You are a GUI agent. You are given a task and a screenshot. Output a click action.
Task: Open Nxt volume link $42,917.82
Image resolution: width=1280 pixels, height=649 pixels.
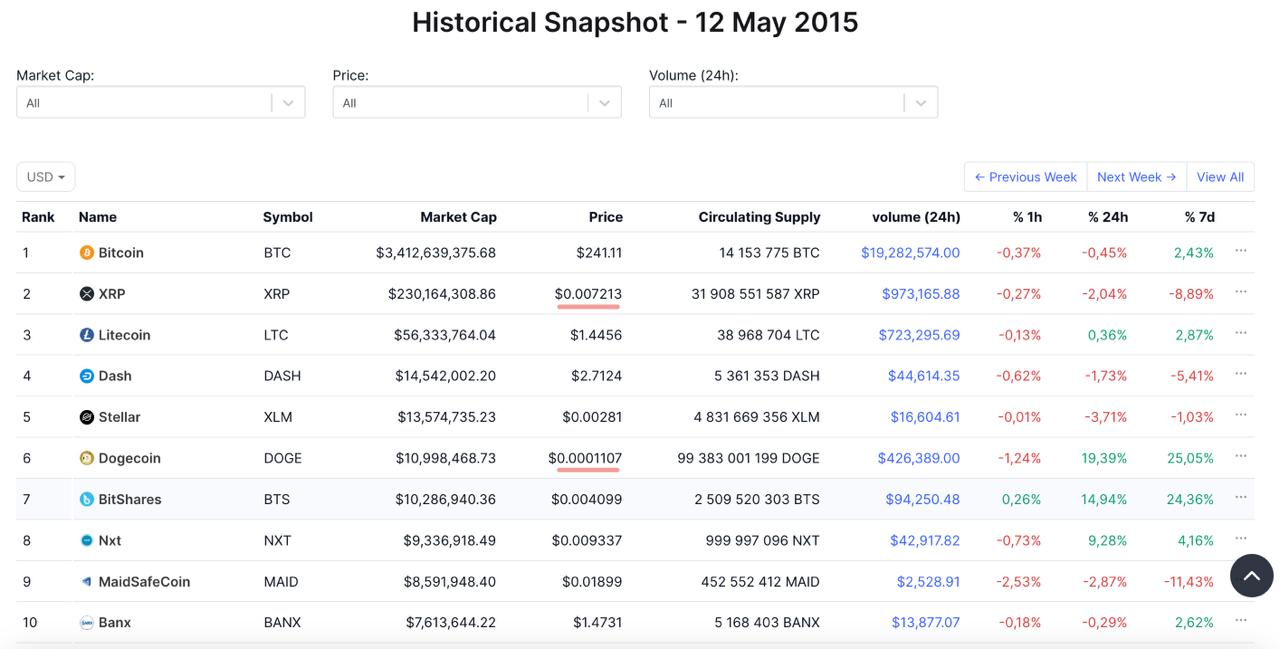925,540
